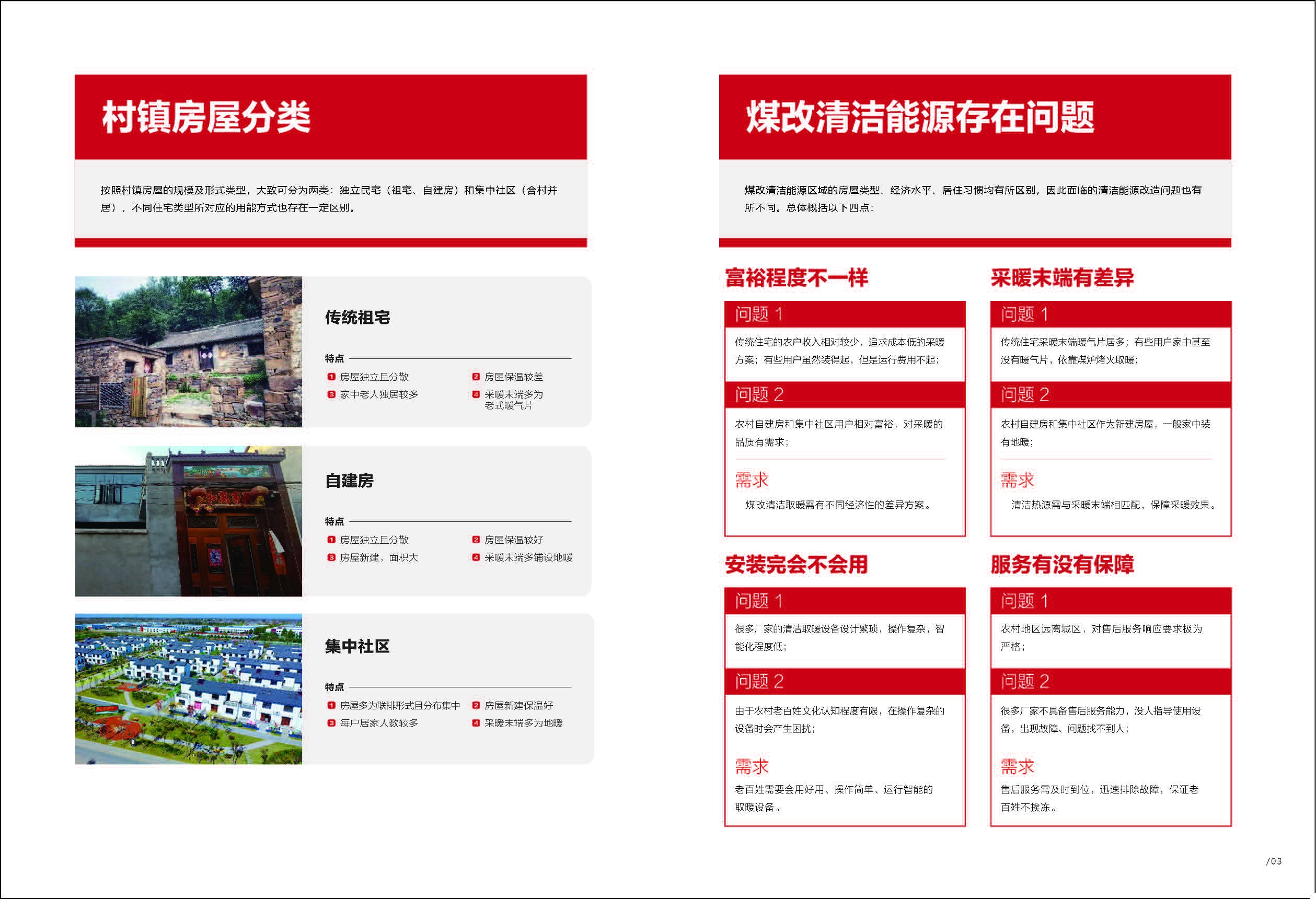
Task: Click numbered bullet 2 beside 房屋保温较差
Action: [476, 377]
